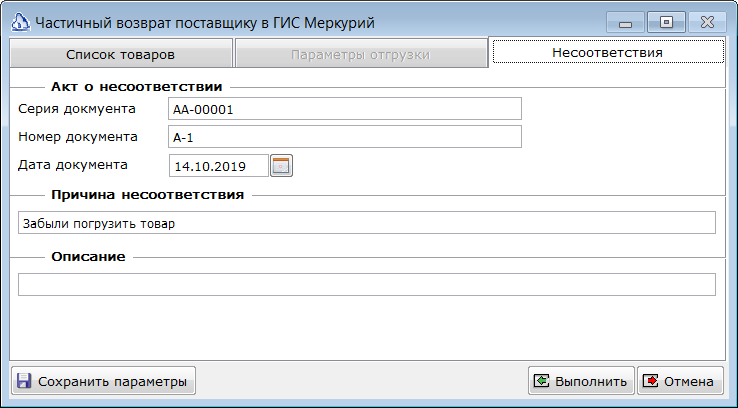The width and height of the screenshot is (738, 408).
Task: Edit the Причина несоответствия text field
Action: pyautogui.click(x=367, y=223)
